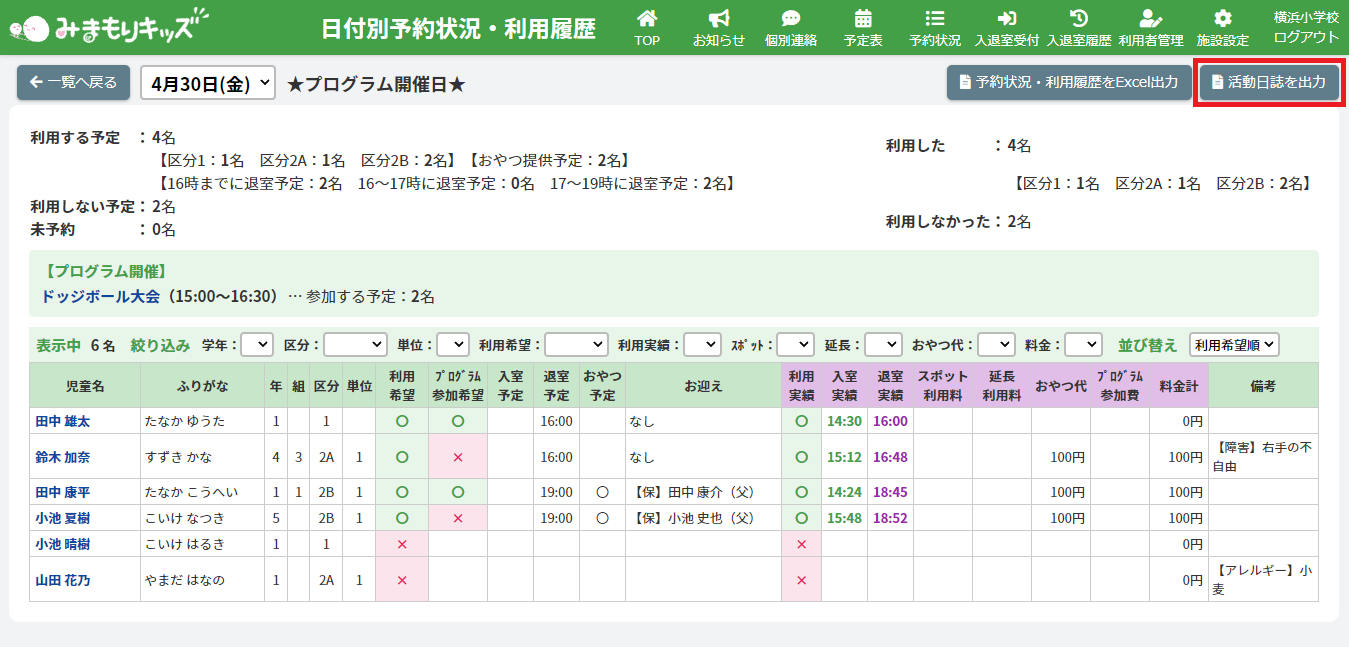
Task: Expand the date dropdown 4月30日(金)
Action: (208, 84)
